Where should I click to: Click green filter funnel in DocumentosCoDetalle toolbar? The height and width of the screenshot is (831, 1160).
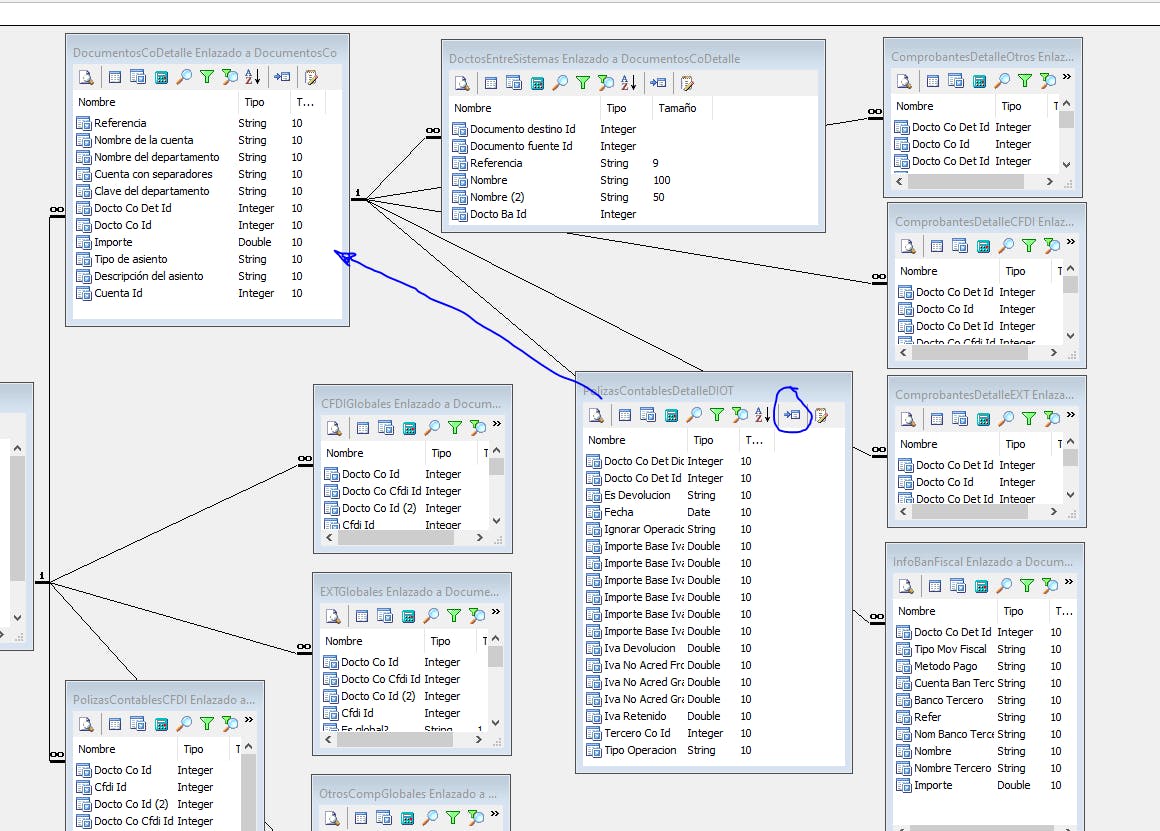(x=207, y=77)
